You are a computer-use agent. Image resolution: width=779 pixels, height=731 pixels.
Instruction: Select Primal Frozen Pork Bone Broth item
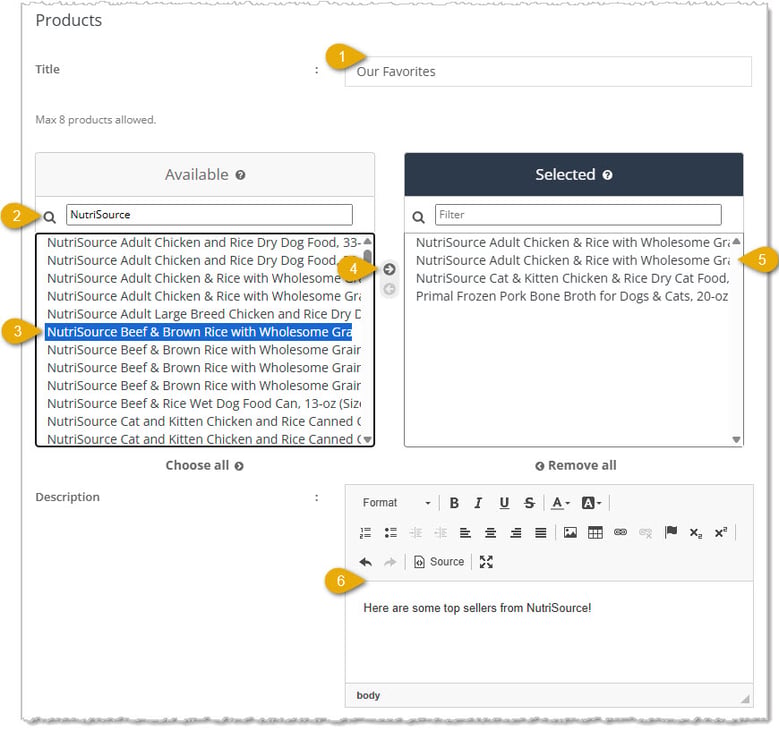click(x=572, y=296)
